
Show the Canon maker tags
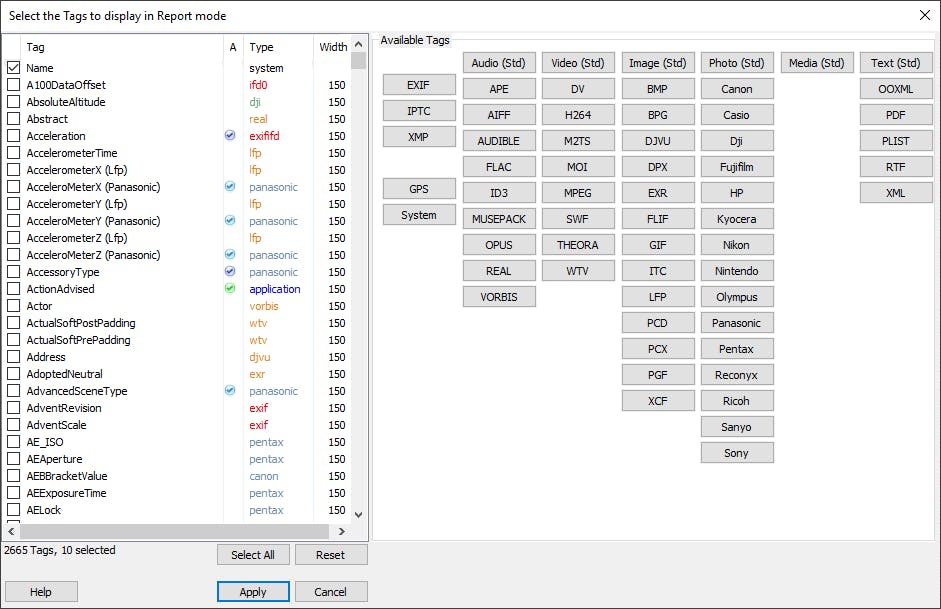point(737,88)
